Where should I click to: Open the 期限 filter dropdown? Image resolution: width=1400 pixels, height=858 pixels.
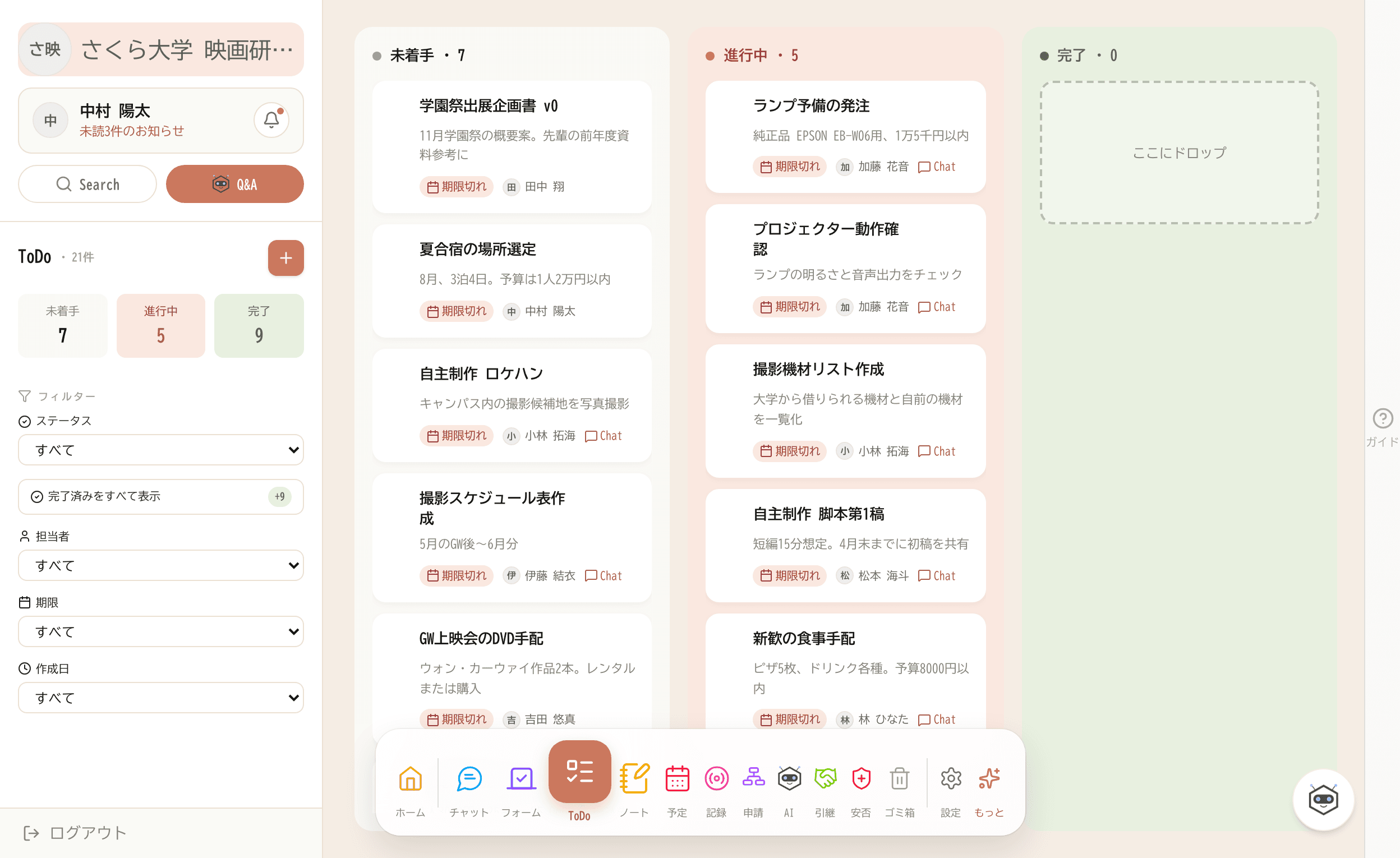click(161, 631)
